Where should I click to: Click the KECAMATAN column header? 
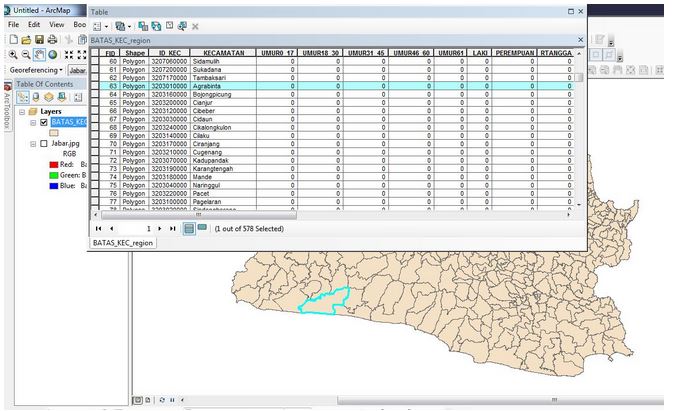[x=223, y=53]
